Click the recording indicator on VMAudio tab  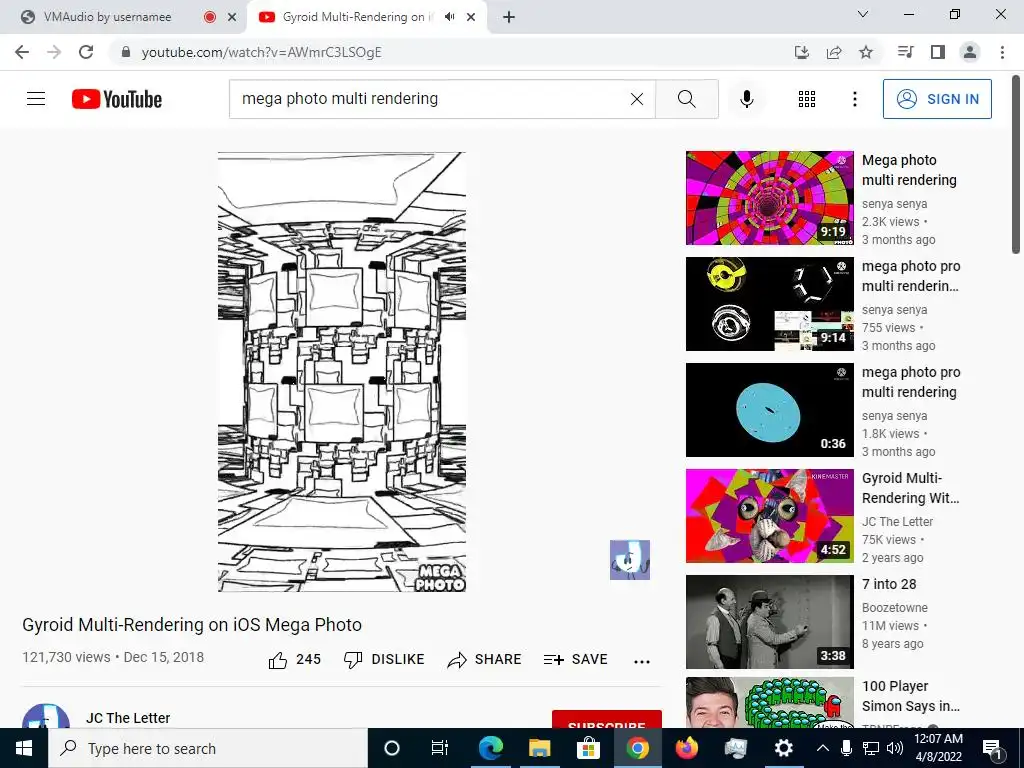pyautogui.click(x=210, y=17)
